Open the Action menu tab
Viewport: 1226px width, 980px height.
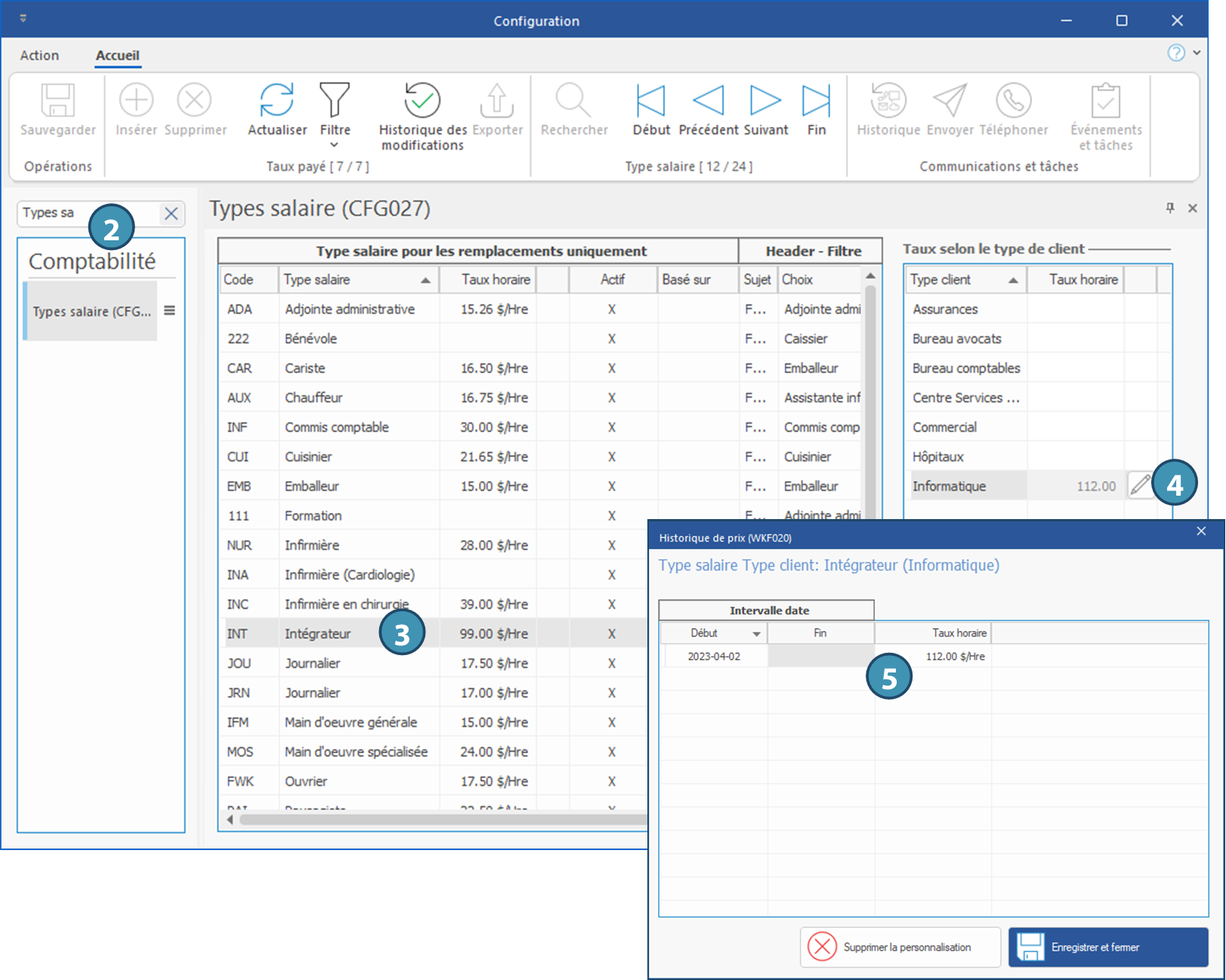coord(39,55)
